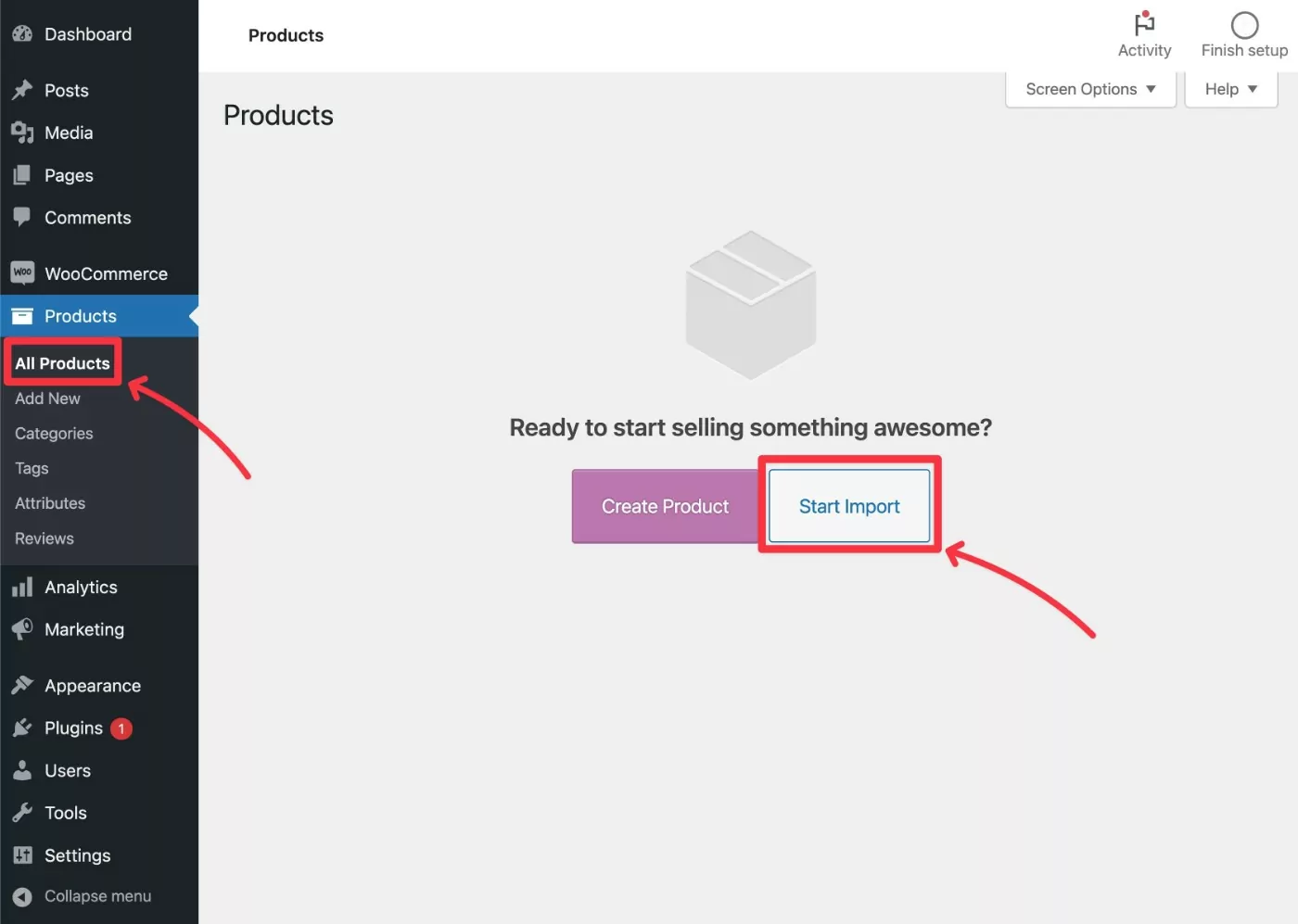Click the Media library icon
The image size is (1298, 924).
22,133
